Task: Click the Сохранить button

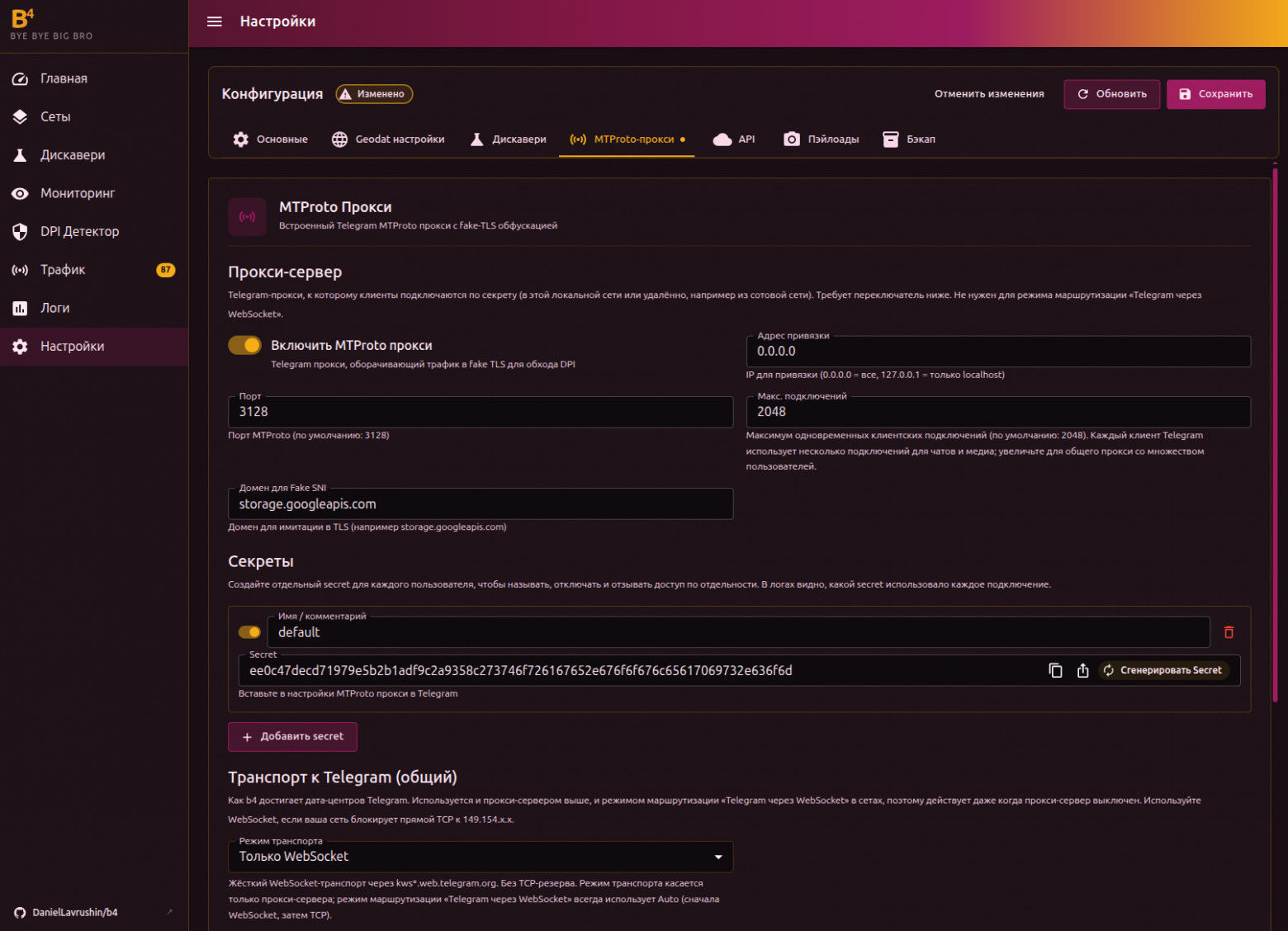Action: click(1215, 94)
